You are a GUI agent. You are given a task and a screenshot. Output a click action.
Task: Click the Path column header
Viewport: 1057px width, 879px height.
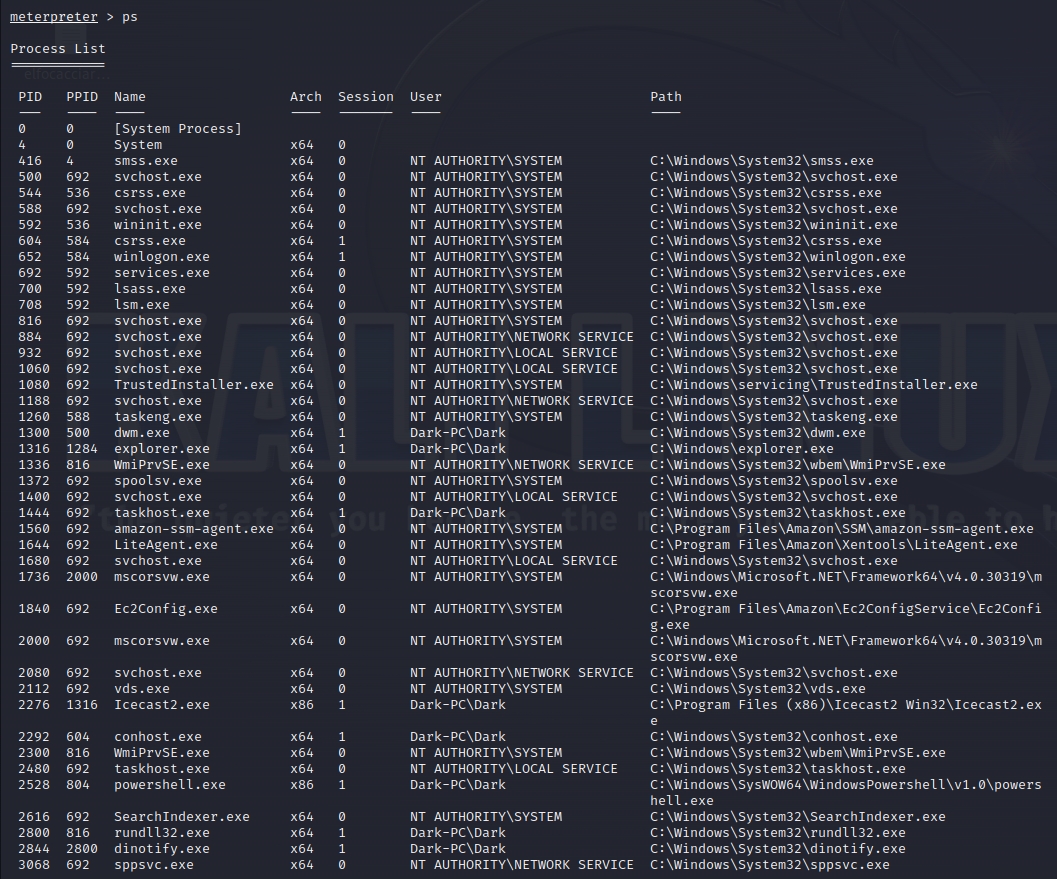tap(666, 97)
